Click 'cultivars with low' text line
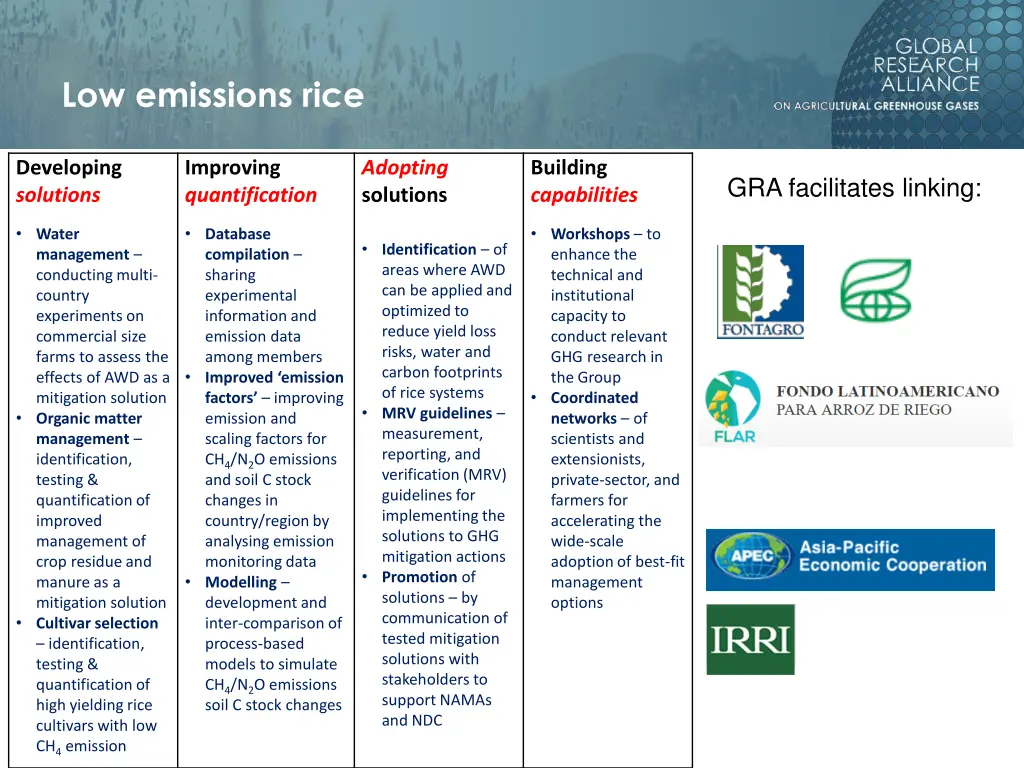 97,726
